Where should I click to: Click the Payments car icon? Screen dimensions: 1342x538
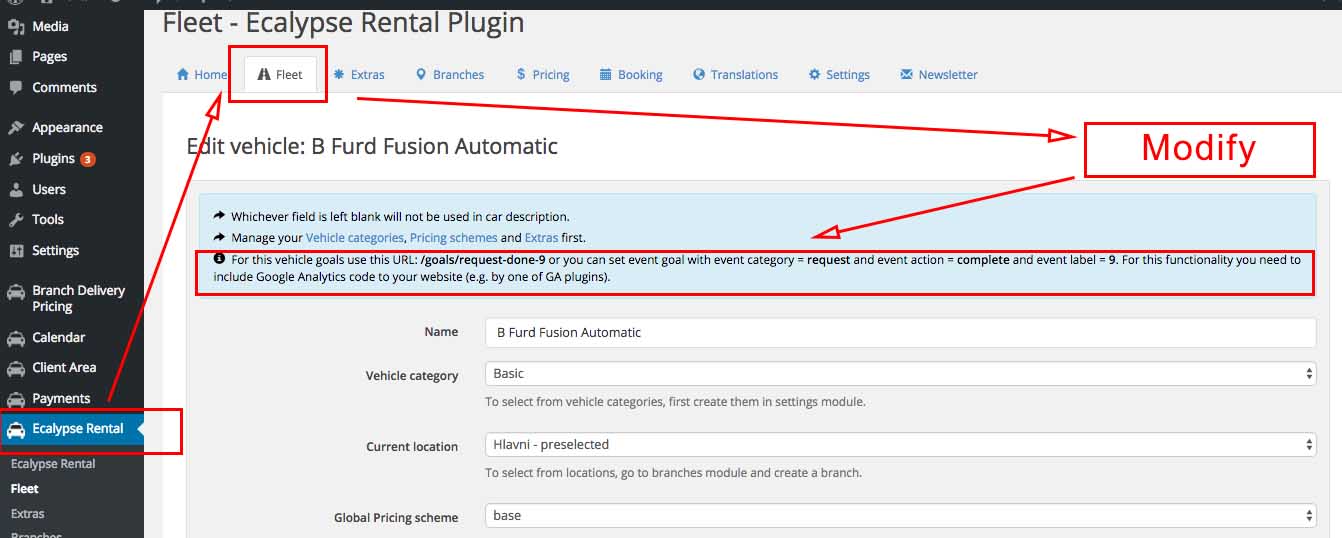16,399
